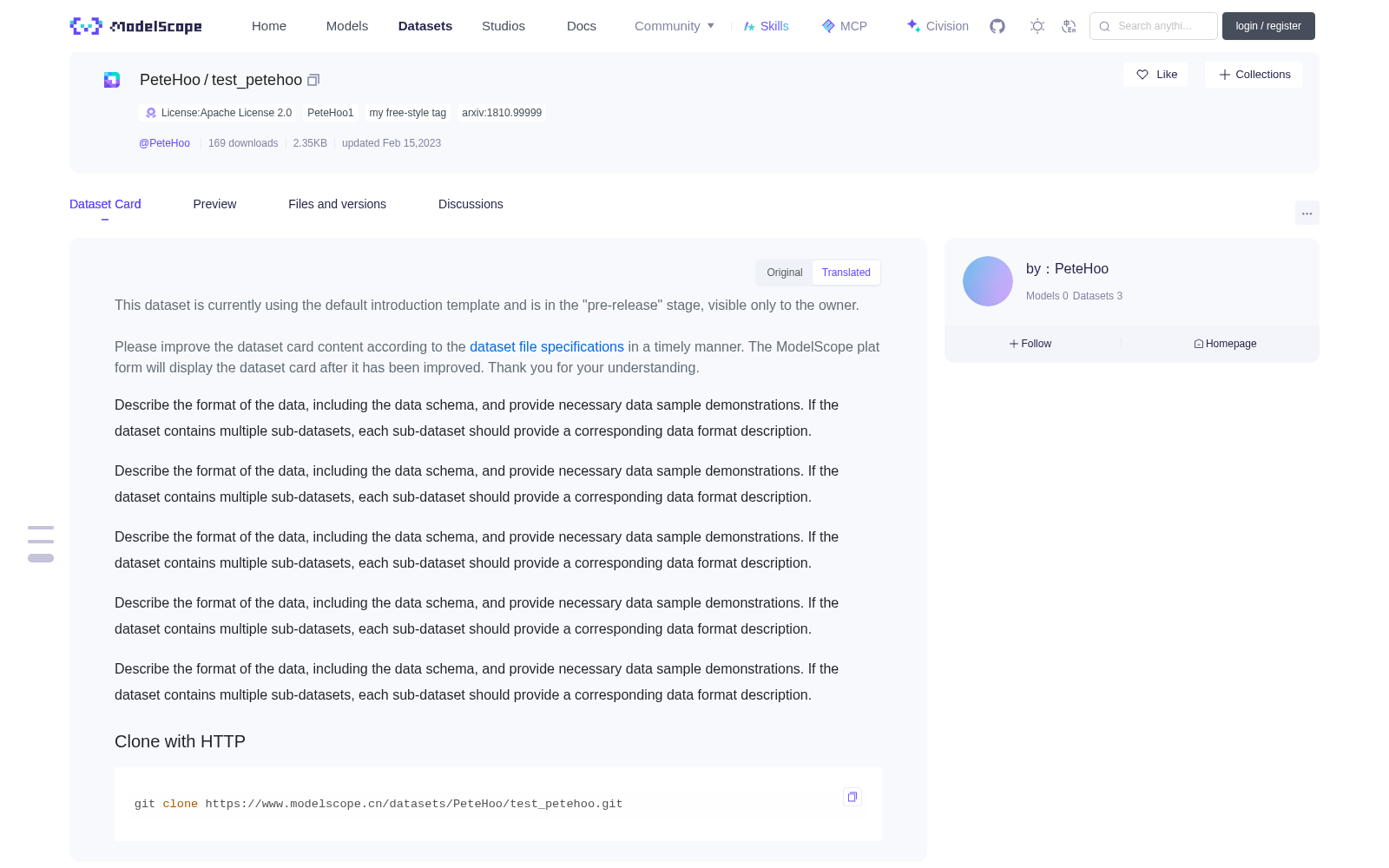Open the Datasets section
1389x868 pixels.
click(425, 26)
